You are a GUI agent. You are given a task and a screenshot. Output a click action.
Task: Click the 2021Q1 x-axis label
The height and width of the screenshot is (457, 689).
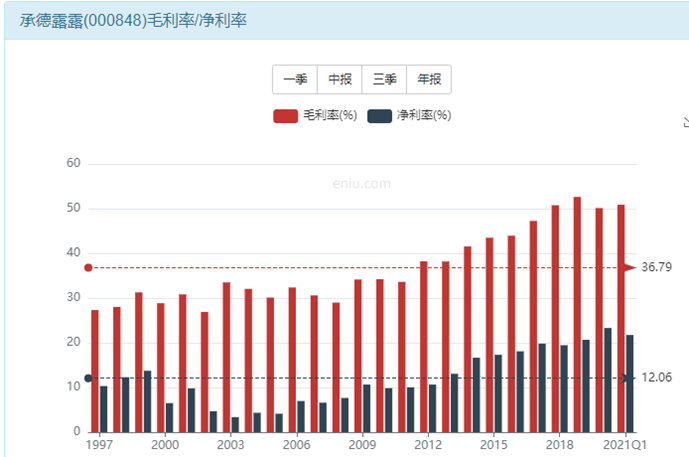tap(625, 445)
